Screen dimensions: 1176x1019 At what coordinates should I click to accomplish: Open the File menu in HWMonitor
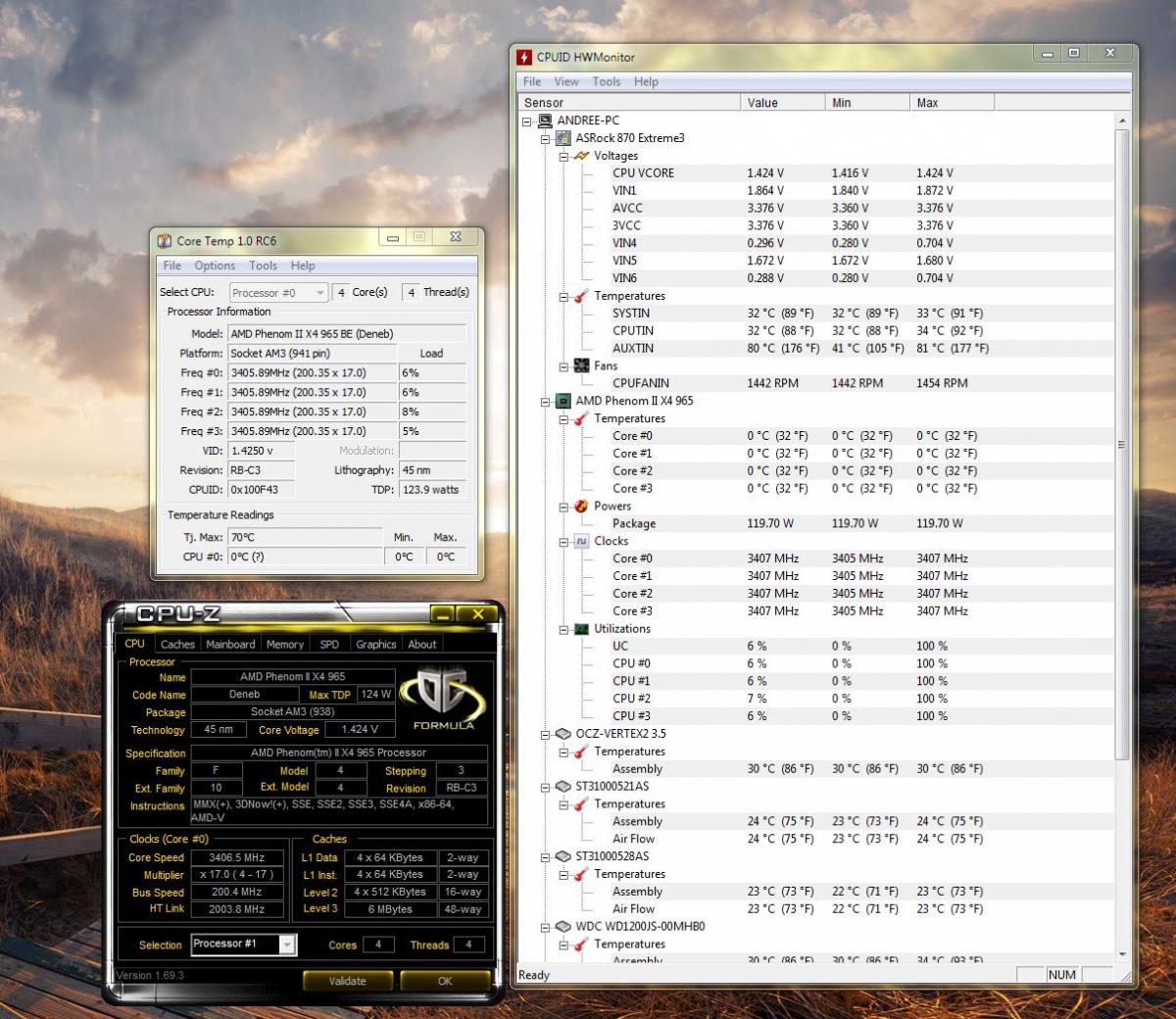pos(532,82)
